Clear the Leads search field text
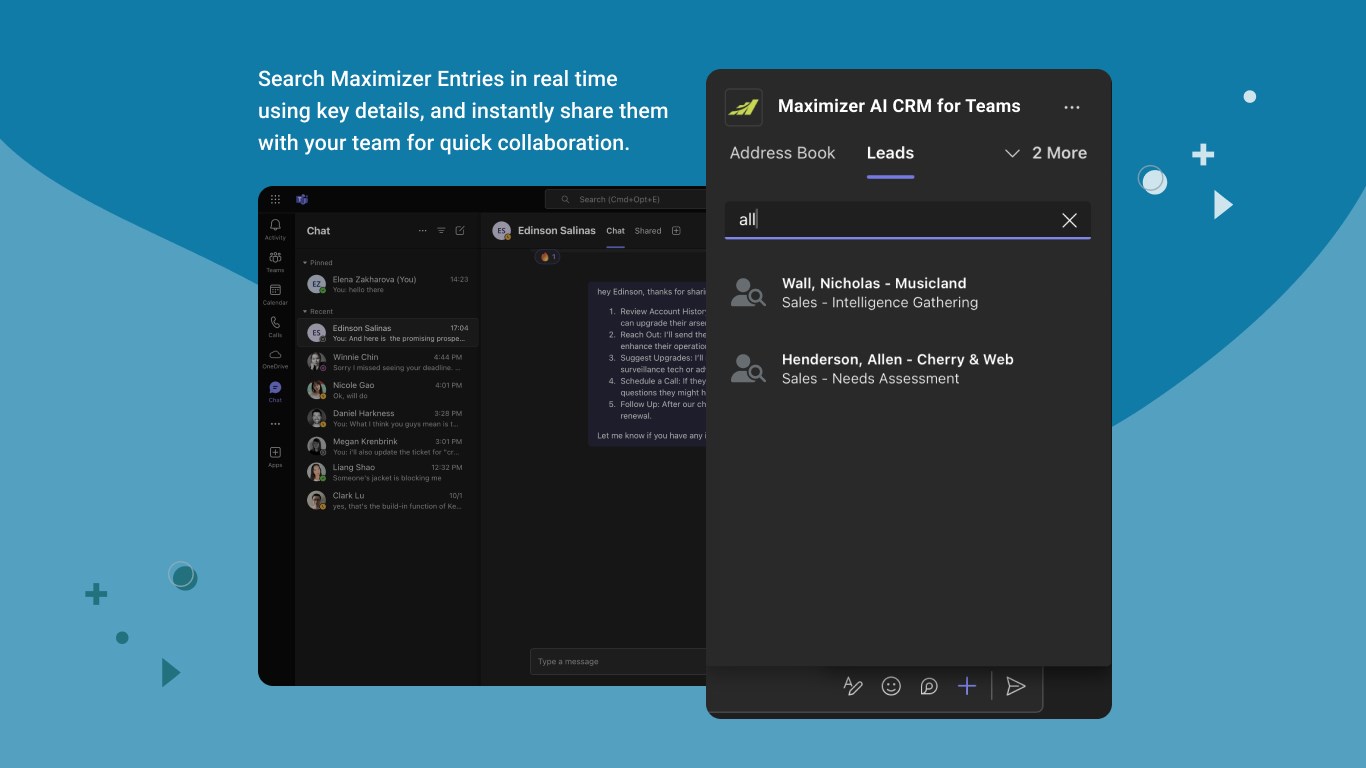1366x768 pixels. 1069,220
